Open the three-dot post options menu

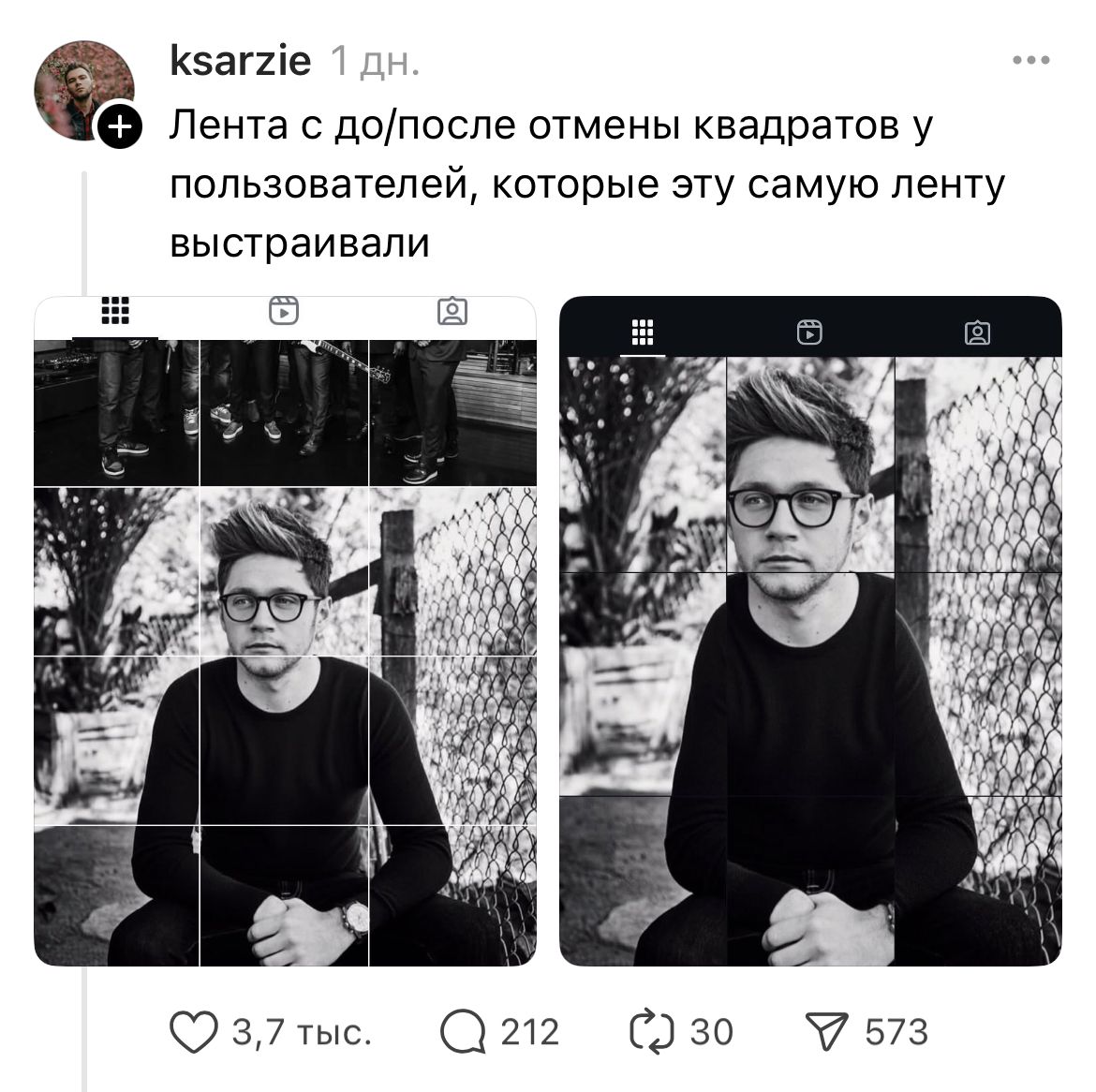pos(1031,60)
